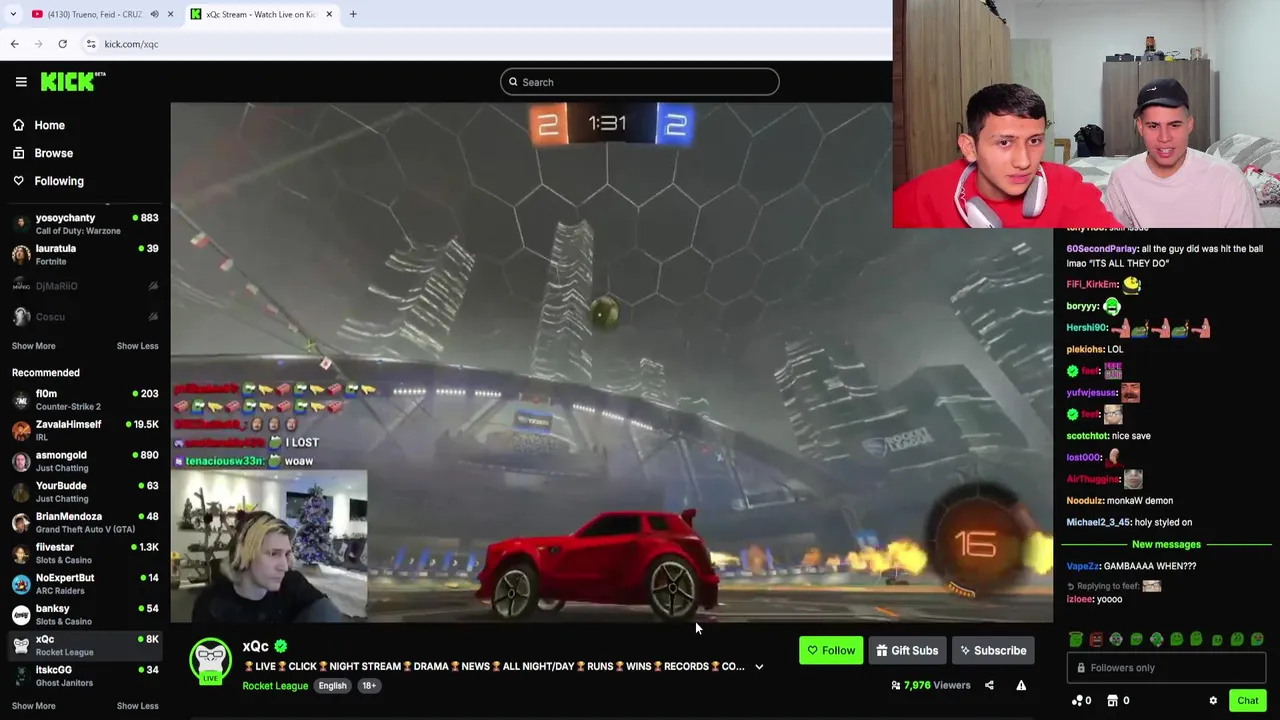This screenshot has width=1280, height=720.
Task: Click the xQc channel name
Action: 255,647
